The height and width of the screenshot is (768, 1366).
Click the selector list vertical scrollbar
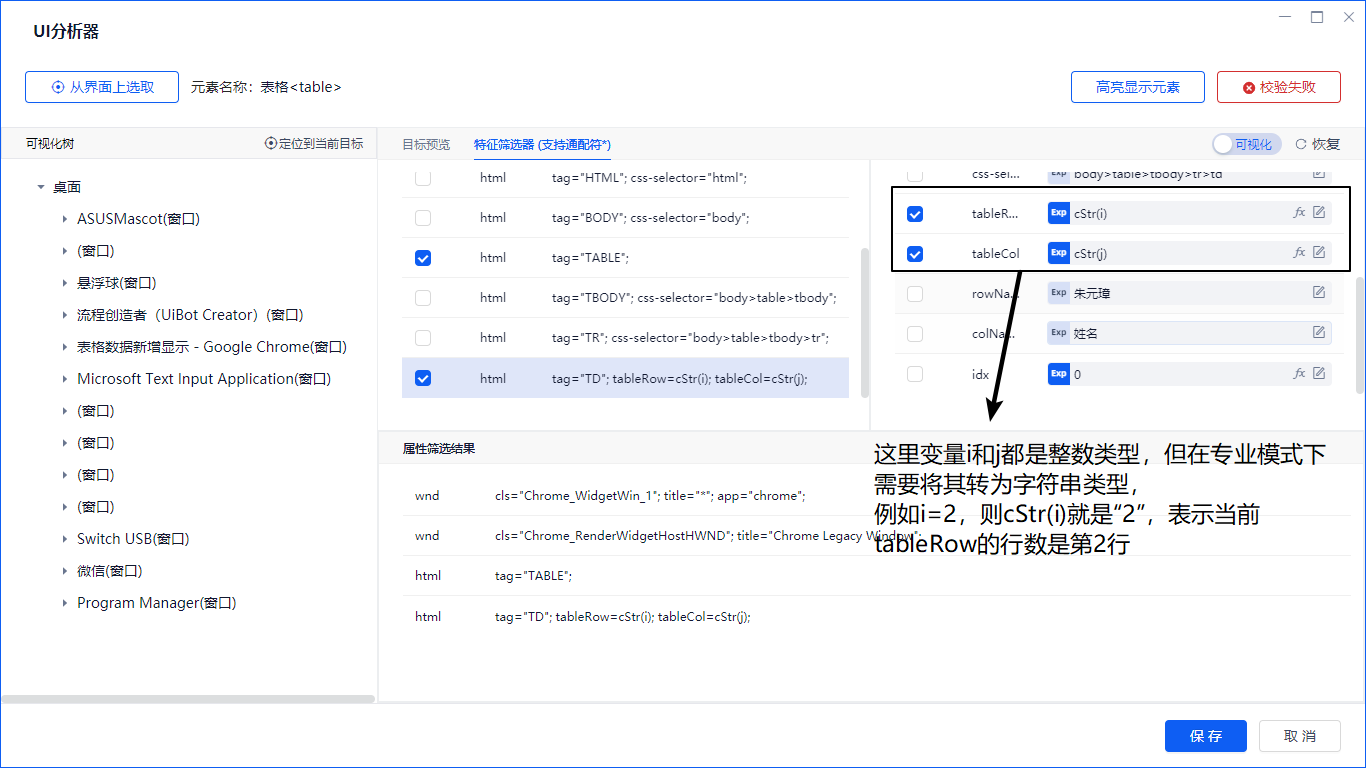[865, 322]
